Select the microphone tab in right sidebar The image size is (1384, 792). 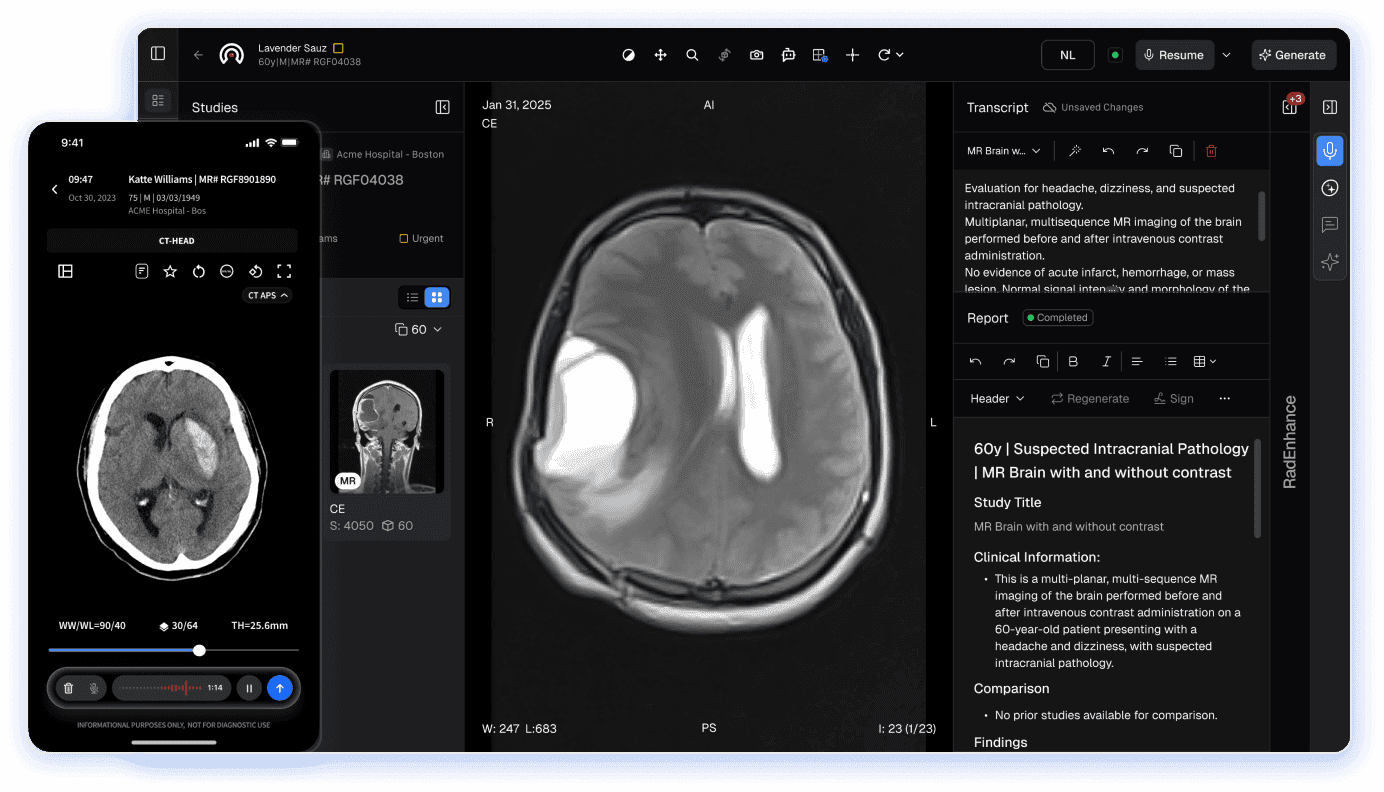coord(1329,151)
